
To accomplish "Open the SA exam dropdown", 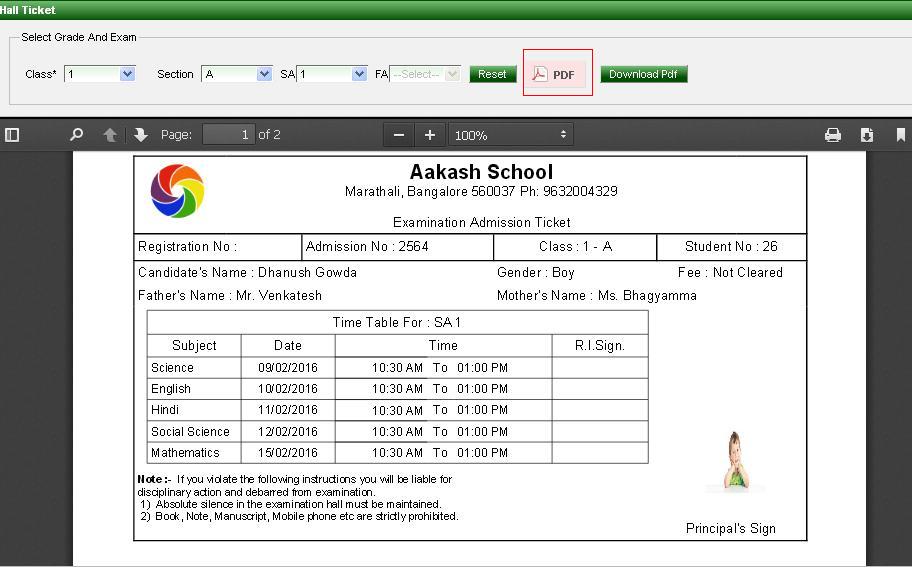I will pyautogui.click(x=332, y=74).
